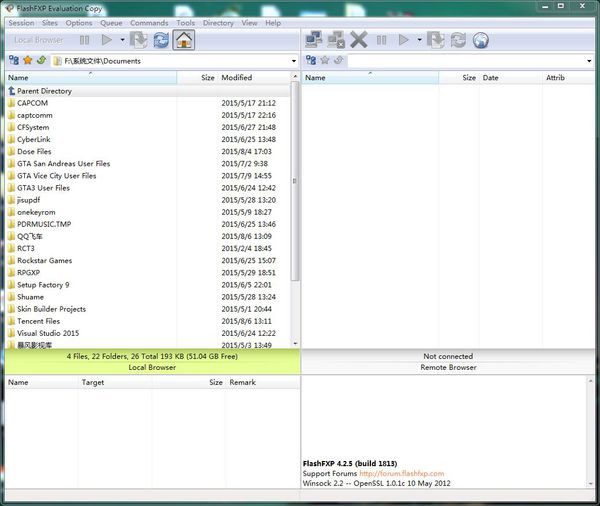Screen dimensions: 600x506
Task: Click the green up-directory icon in local pane
Action: tap(41, 61)
